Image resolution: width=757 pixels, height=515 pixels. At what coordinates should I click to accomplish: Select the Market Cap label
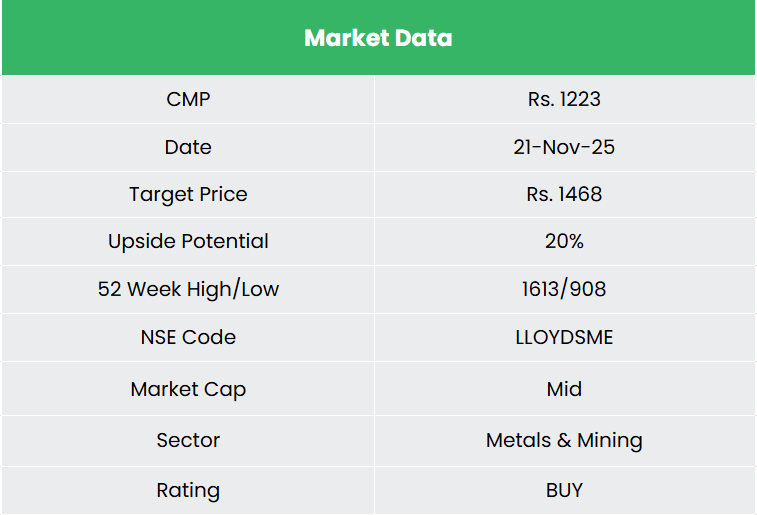pos(188,389)
